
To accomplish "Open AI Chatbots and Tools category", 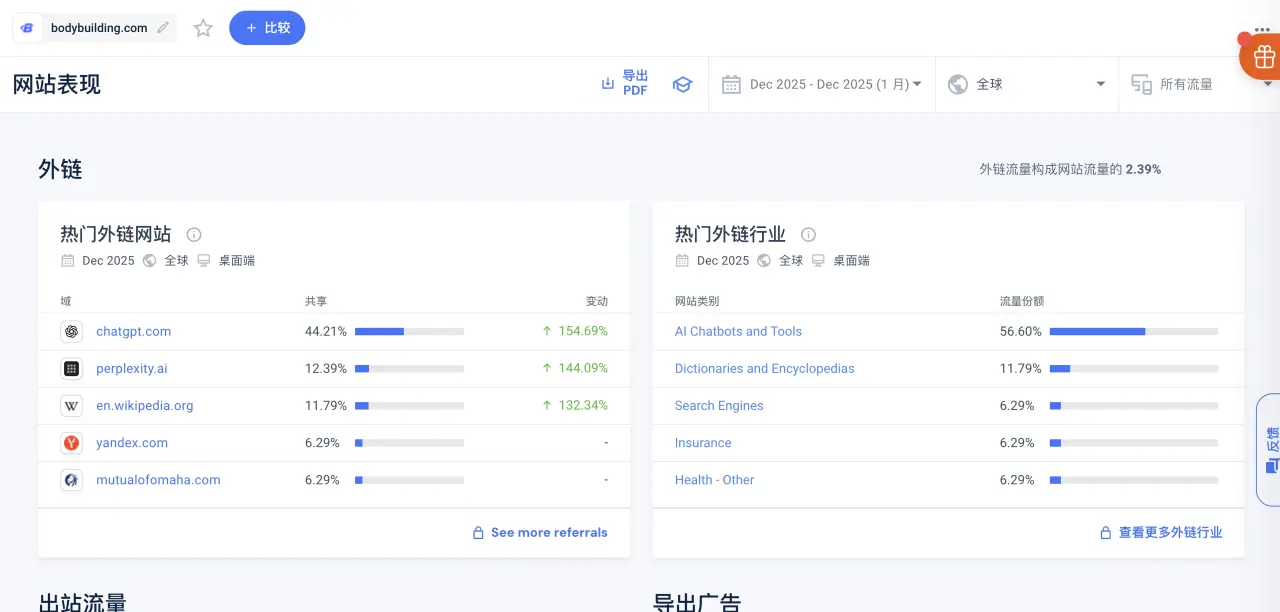I will [x=738, y=331].
